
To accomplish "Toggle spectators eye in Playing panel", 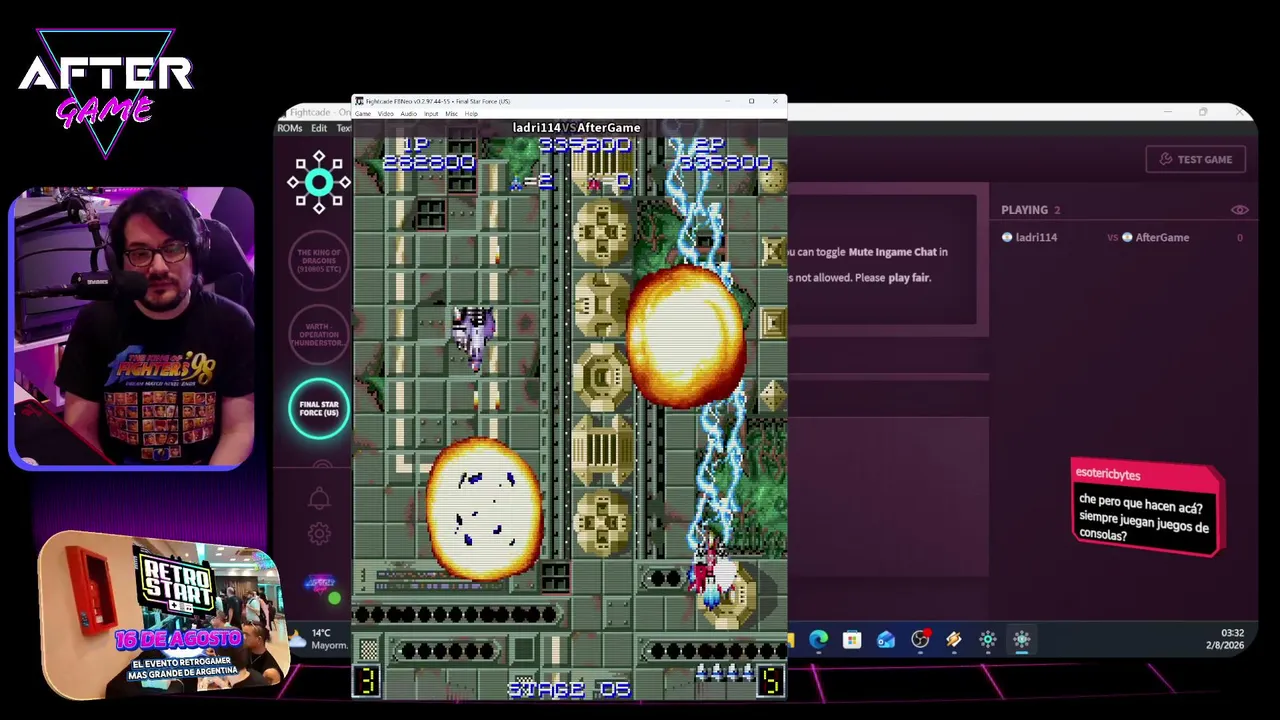I will coord(1239,210).
